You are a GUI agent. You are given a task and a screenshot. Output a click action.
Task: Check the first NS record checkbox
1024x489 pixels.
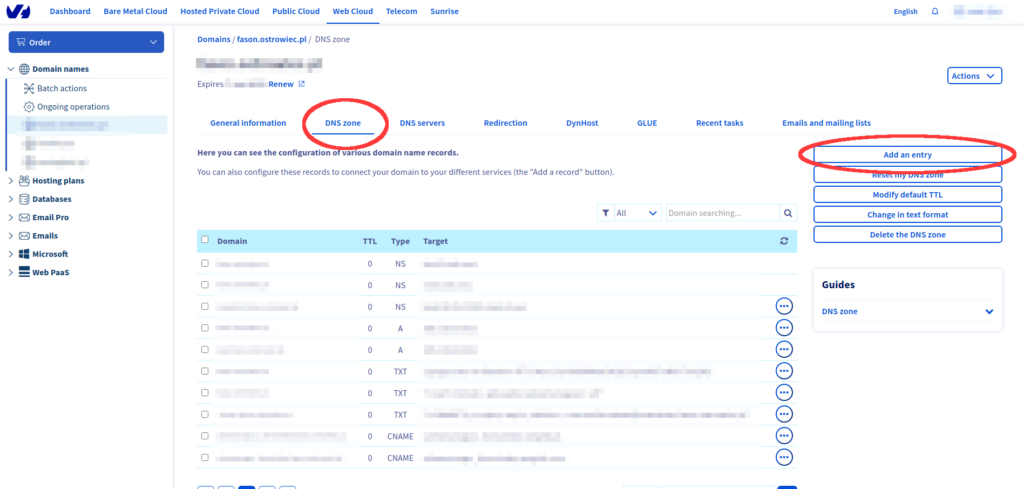pos(205,263)
